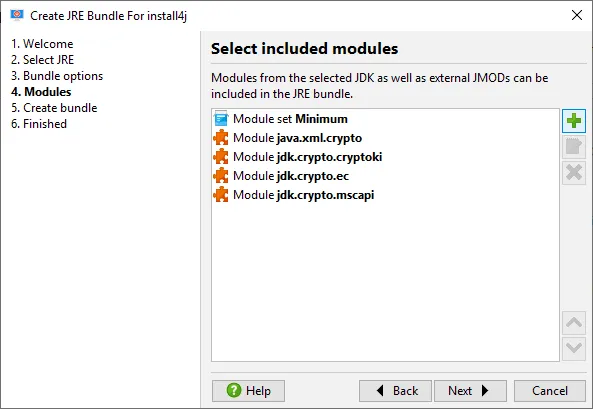Viewport: 593px width, 409px height.
Task: Move the selected entry up with the arrow
Action: 574,323
